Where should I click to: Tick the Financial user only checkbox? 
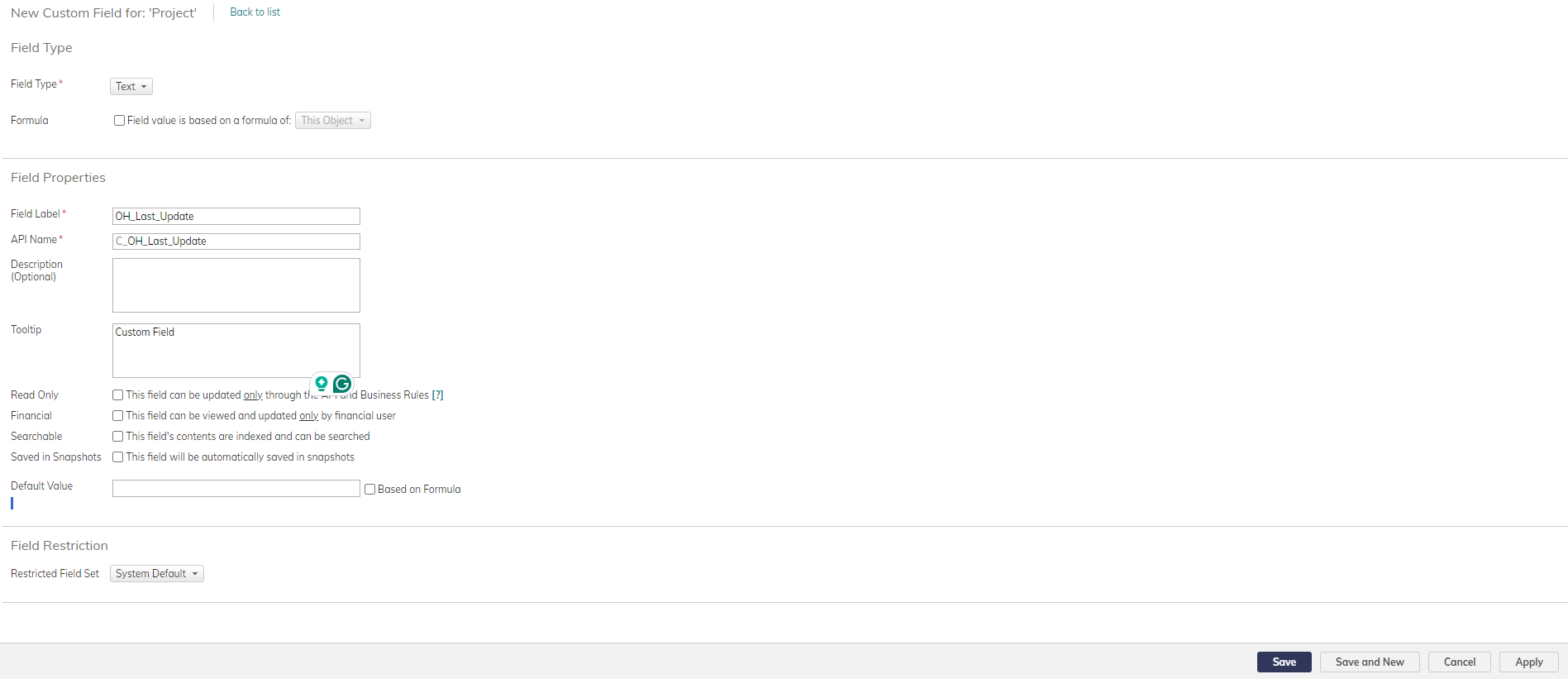point(118,416)
